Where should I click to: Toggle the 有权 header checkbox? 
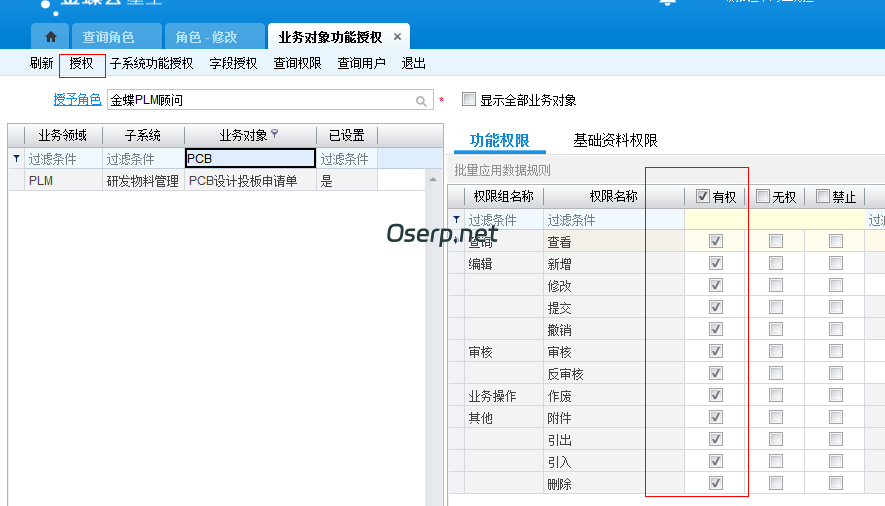[x=702, y=196]
